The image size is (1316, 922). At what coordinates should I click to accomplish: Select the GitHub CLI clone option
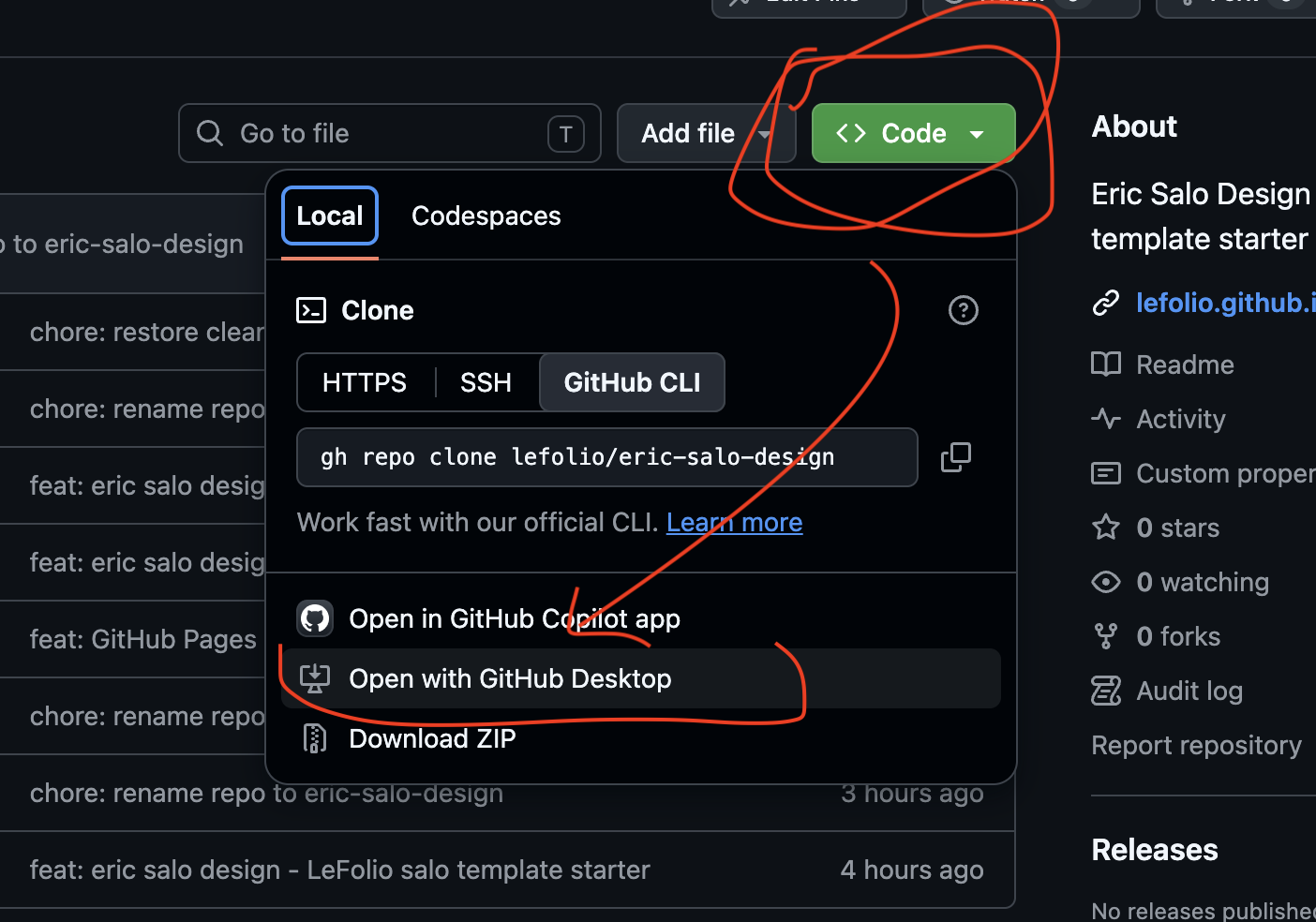click(x=632, y=382)
